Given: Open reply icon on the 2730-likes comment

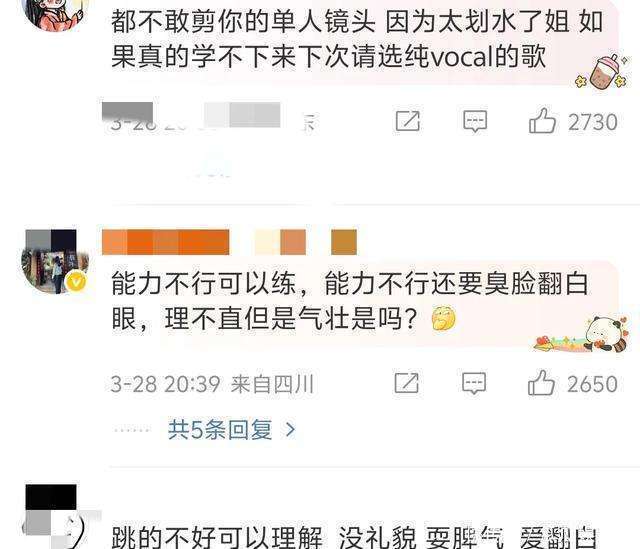Looking at the screenshot, I should (475, 121).
